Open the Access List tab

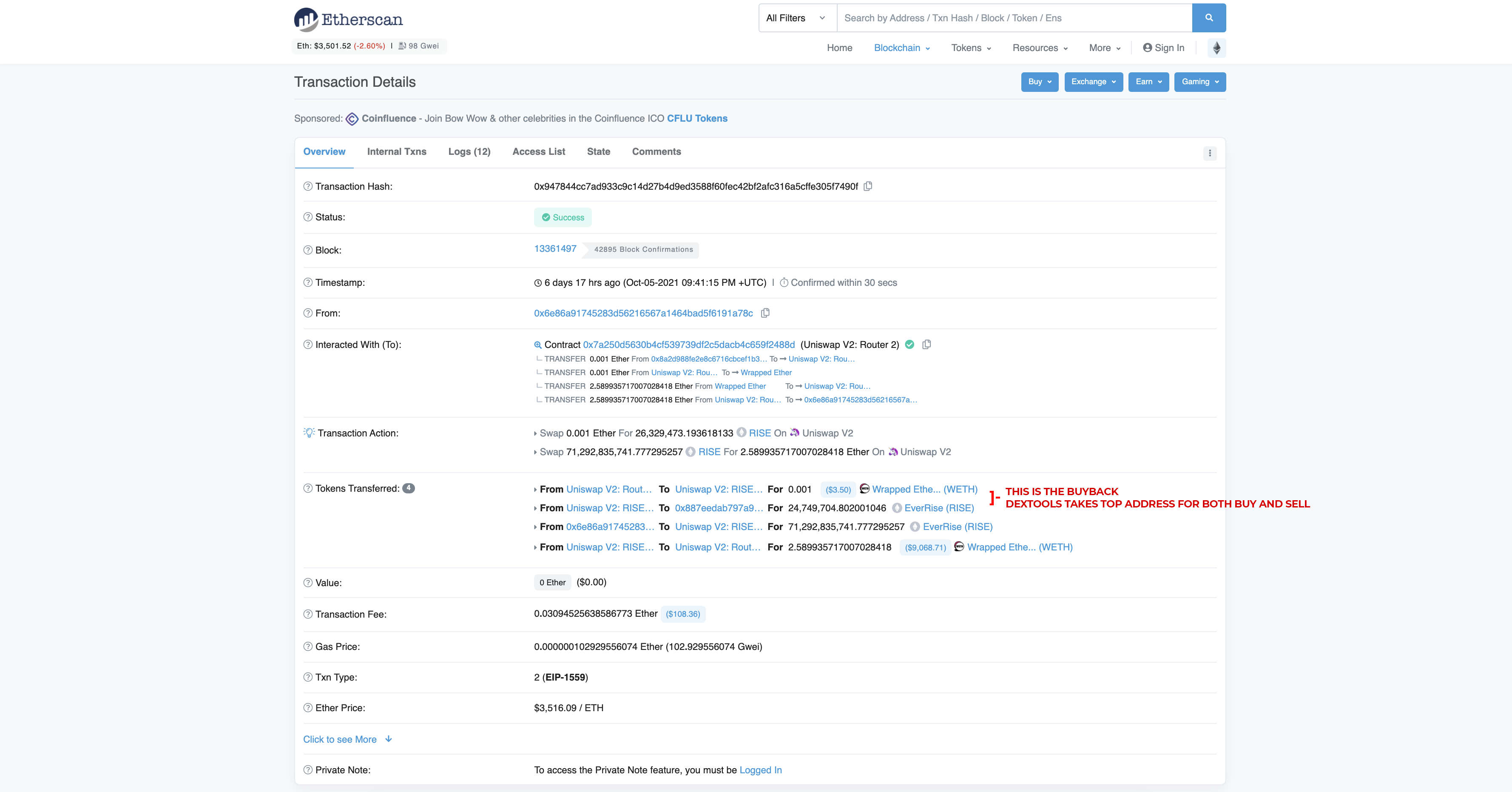(x=538, y=151)
